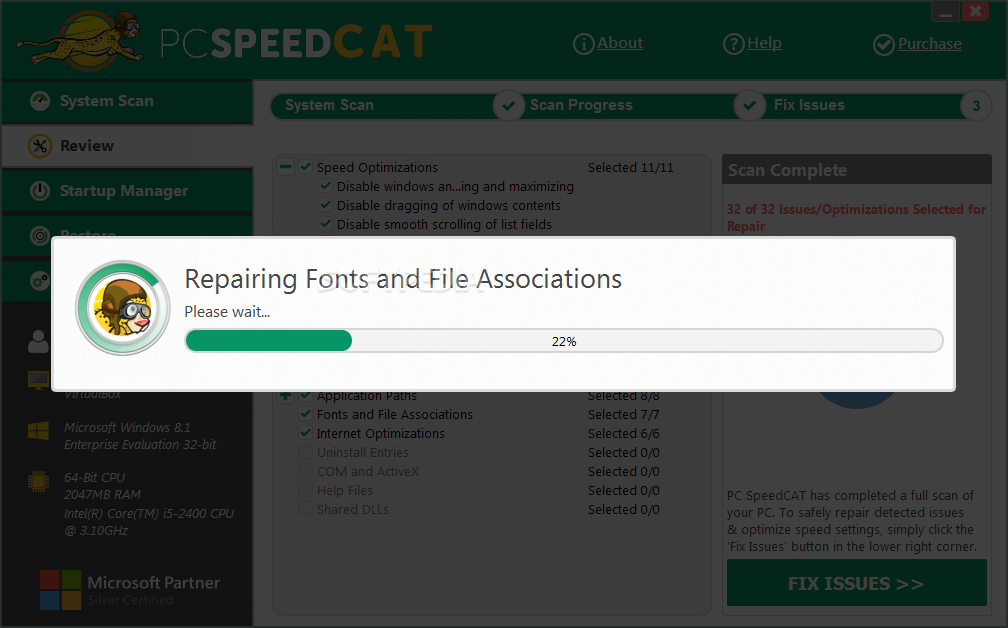Click the CPU chip icon

pos(39,481)
